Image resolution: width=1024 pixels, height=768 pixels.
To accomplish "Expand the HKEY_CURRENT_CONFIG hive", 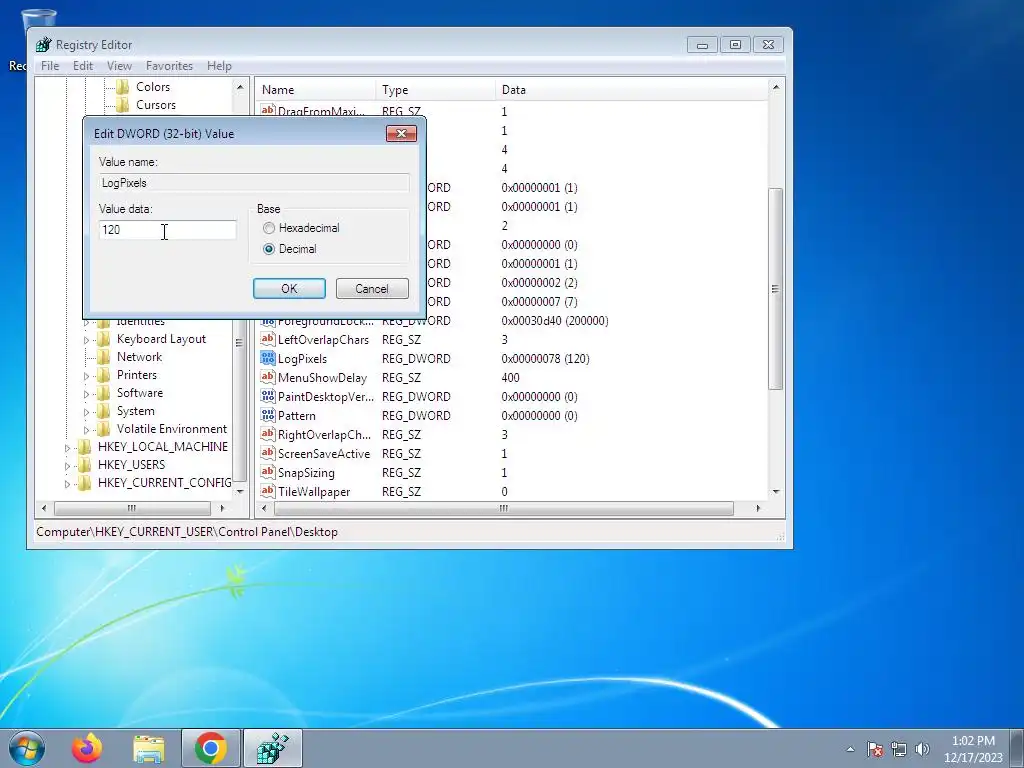I will (x=67, y=484).
